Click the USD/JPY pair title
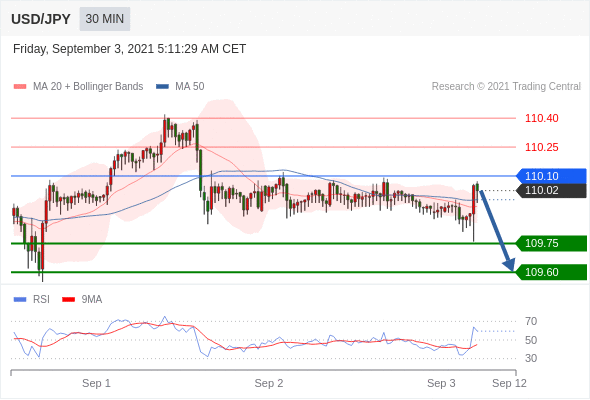590x400 pixels. 41,19
